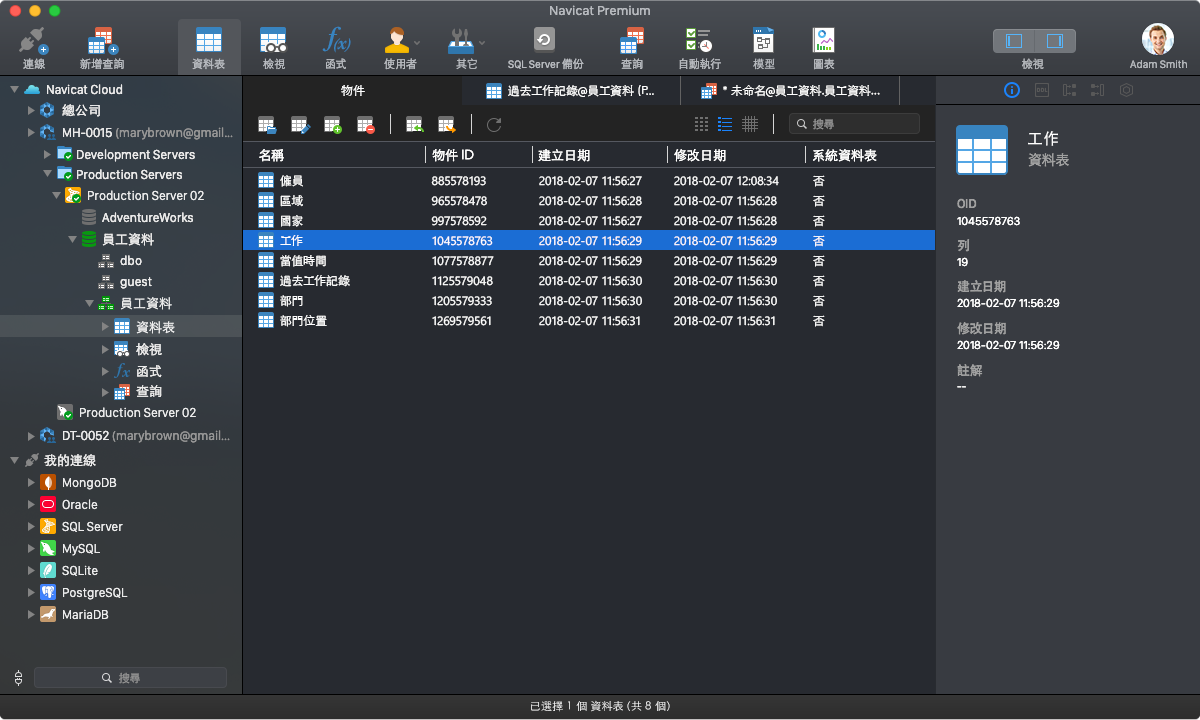Viewport: 1200px width, 720px height.
Task: Open the 函式 (Function) toolbar icon
Action: [336, 41]
